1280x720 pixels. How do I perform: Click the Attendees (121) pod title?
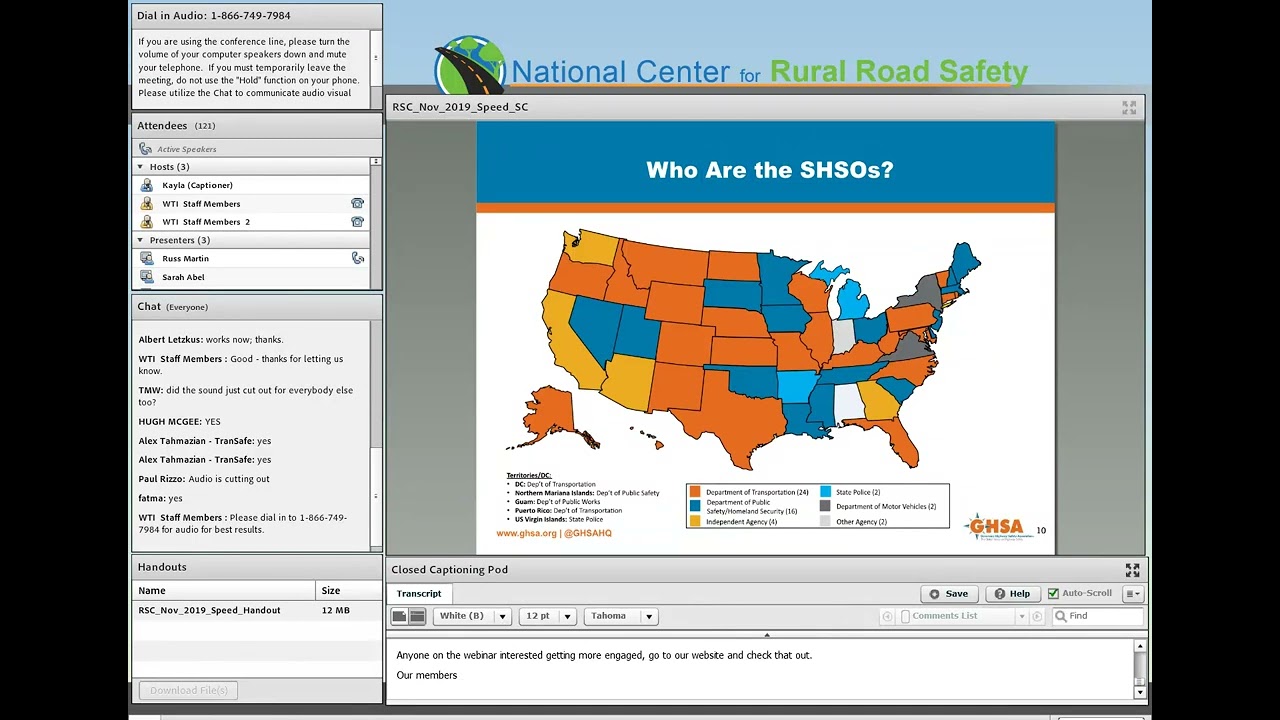(177, 126)
